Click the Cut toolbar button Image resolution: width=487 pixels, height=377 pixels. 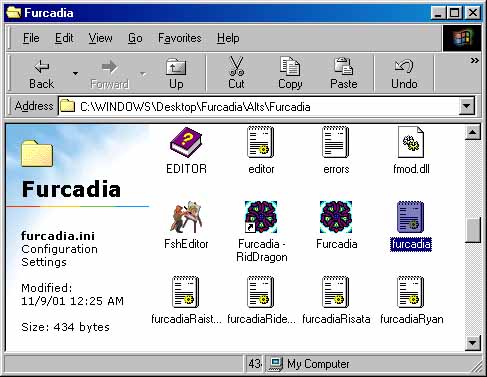click(236, 73)
